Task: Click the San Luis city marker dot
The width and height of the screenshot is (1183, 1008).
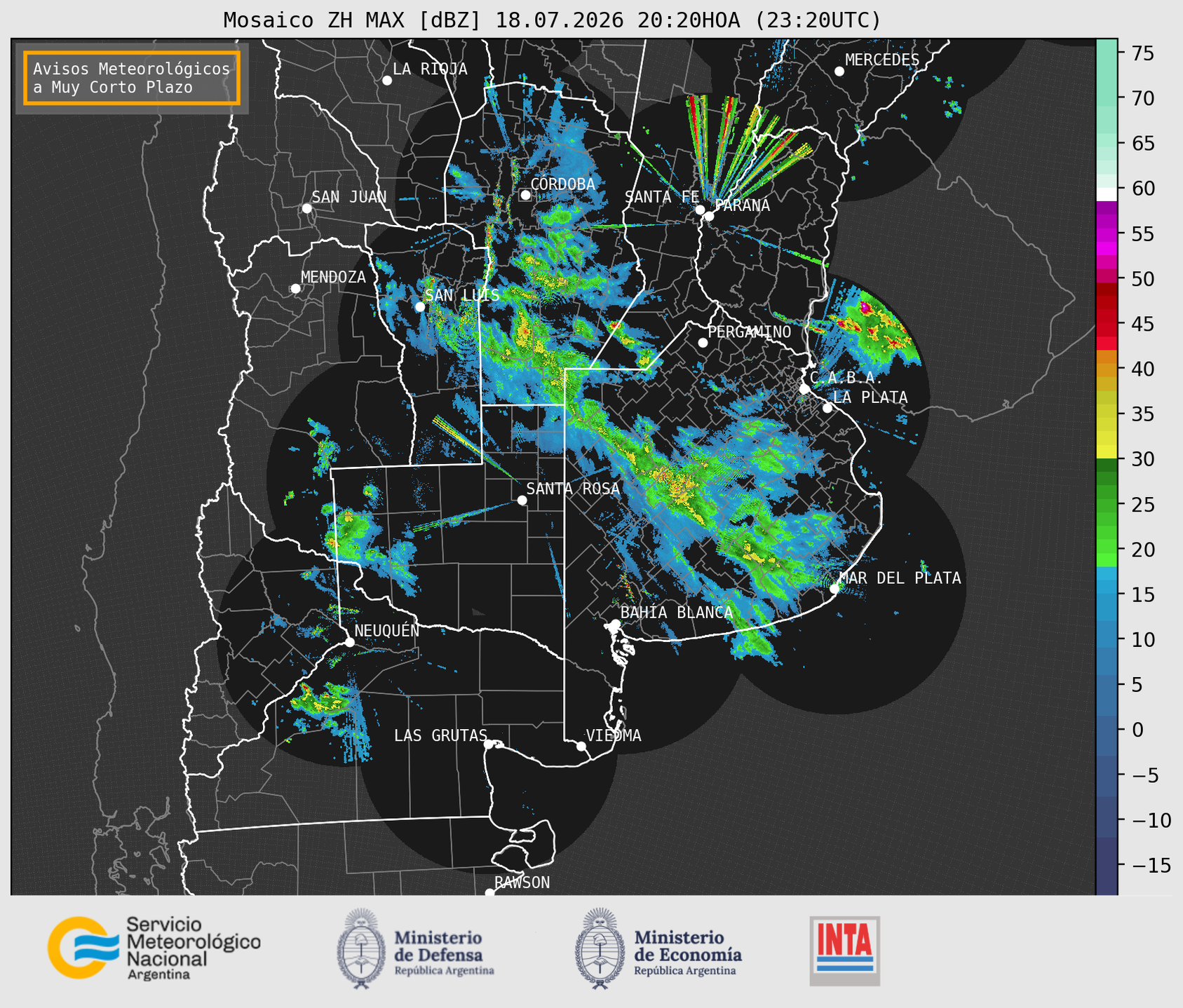Action: click(419, 307)
